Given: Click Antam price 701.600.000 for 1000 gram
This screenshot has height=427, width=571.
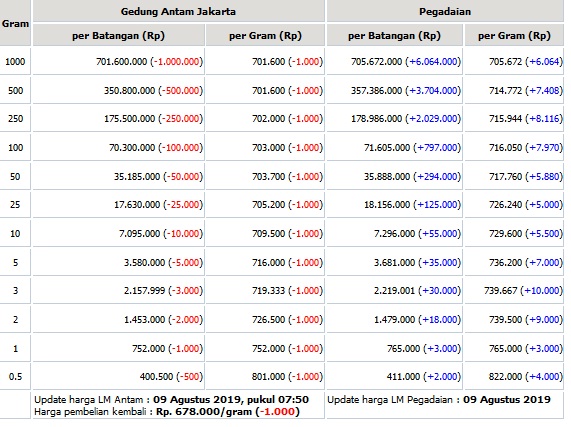Looking at the screenshot, I should [x=121, y=62].
